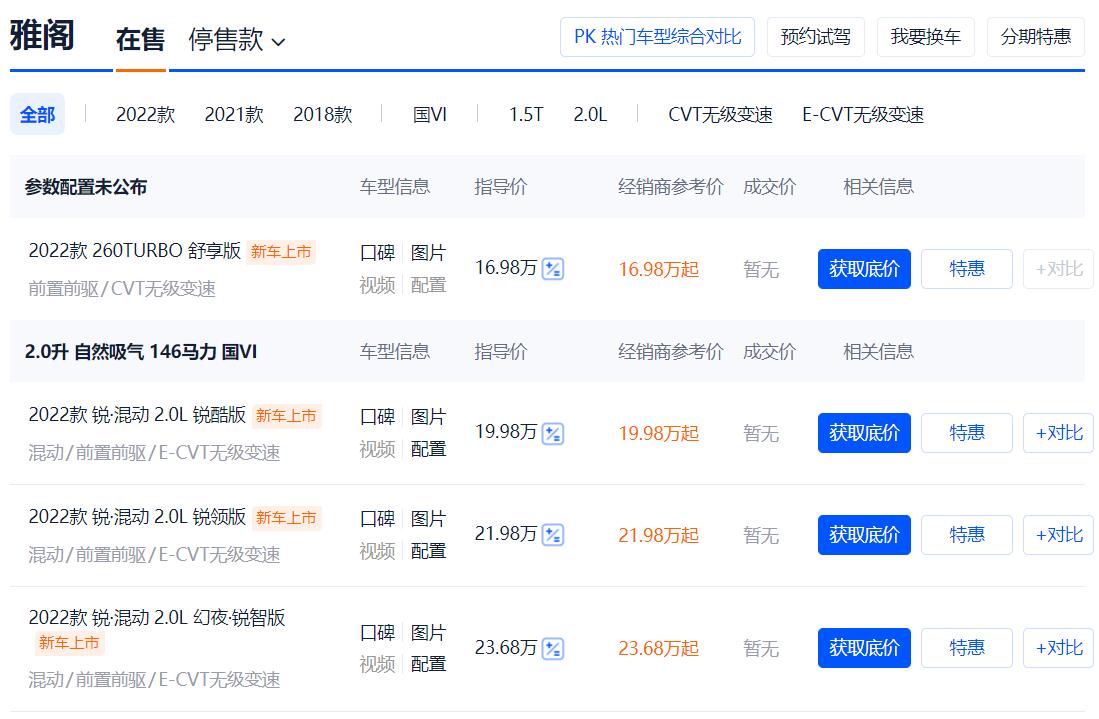Viewport: 1099px width, 719px height.
Task: Click 特惠 for 锐酷版
Action: coord(967,433)
